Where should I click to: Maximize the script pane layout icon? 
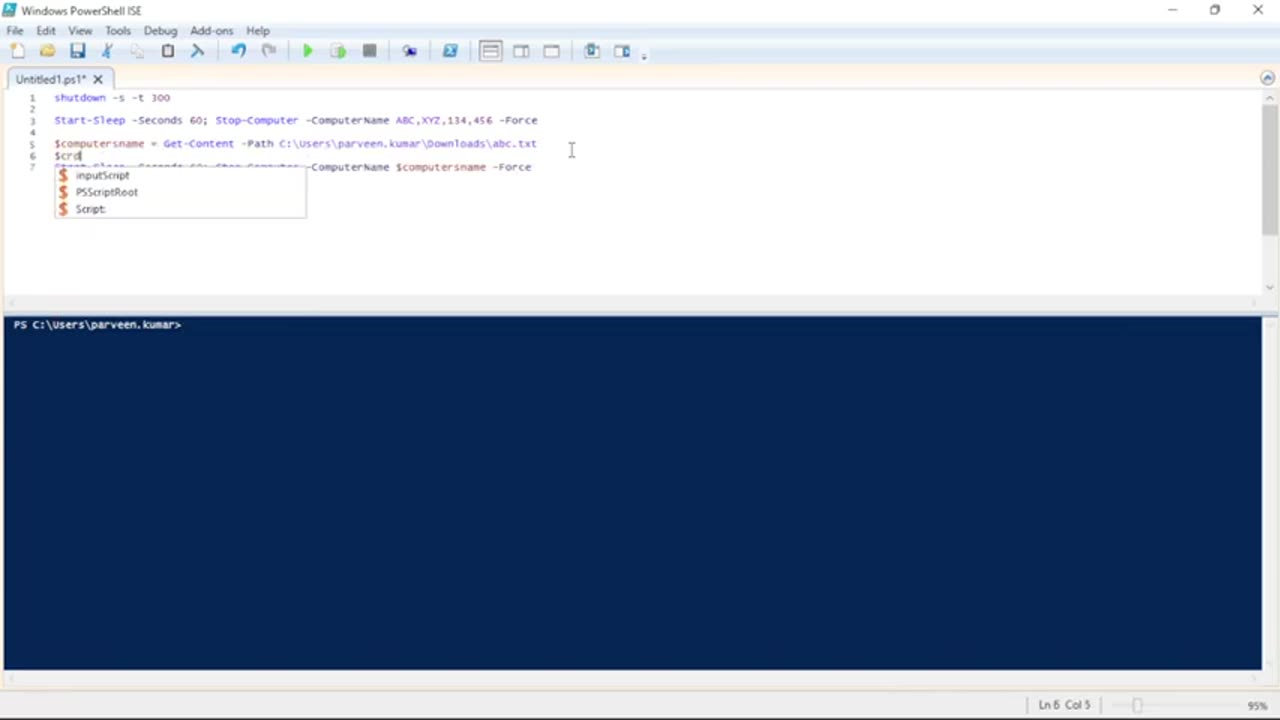click(x=551, y=51)
